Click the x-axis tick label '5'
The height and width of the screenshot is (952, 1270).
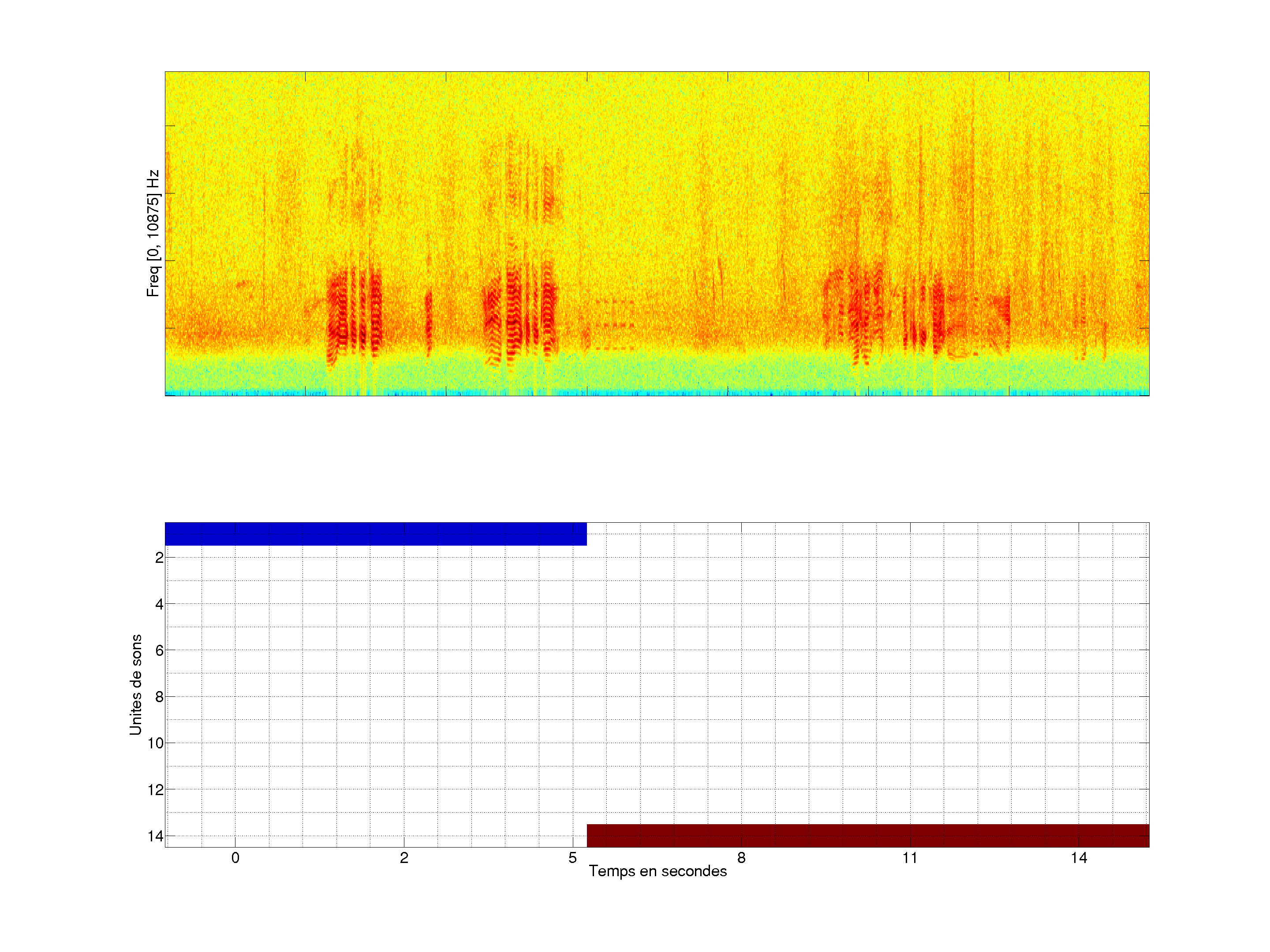(572, 858)
